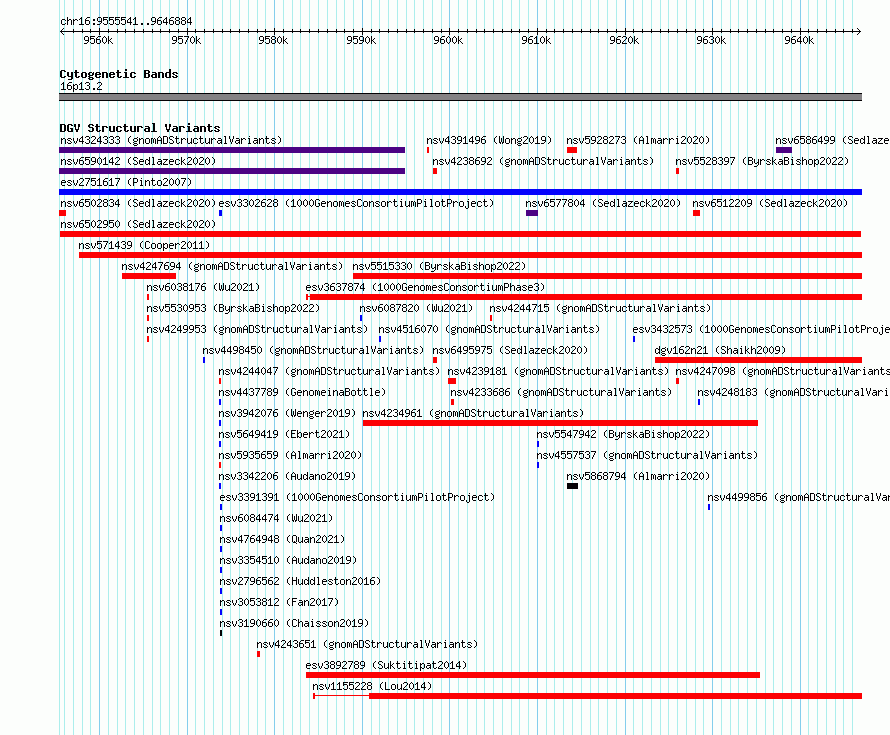Screen dimensions: 890x735
Task: Click the nsv2796562 Huddleston2016 label
Action: click(x=300, y=581)
